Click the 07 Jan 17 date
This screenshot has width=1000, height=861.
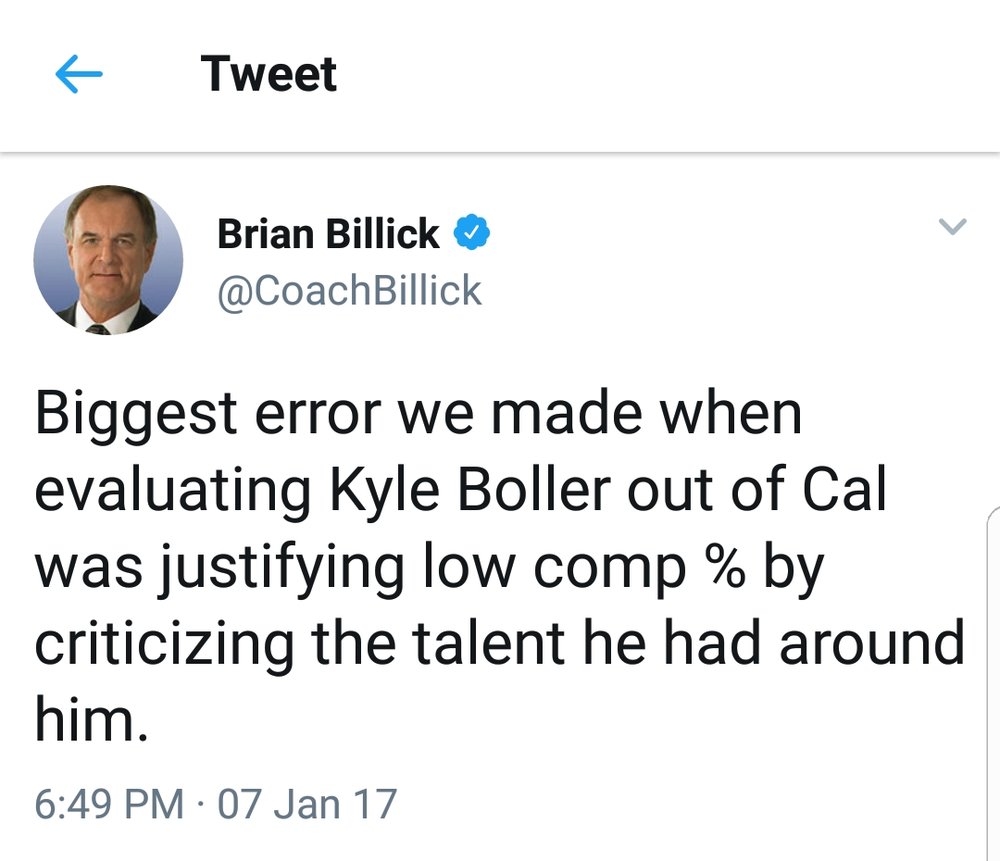click(307, 804)
